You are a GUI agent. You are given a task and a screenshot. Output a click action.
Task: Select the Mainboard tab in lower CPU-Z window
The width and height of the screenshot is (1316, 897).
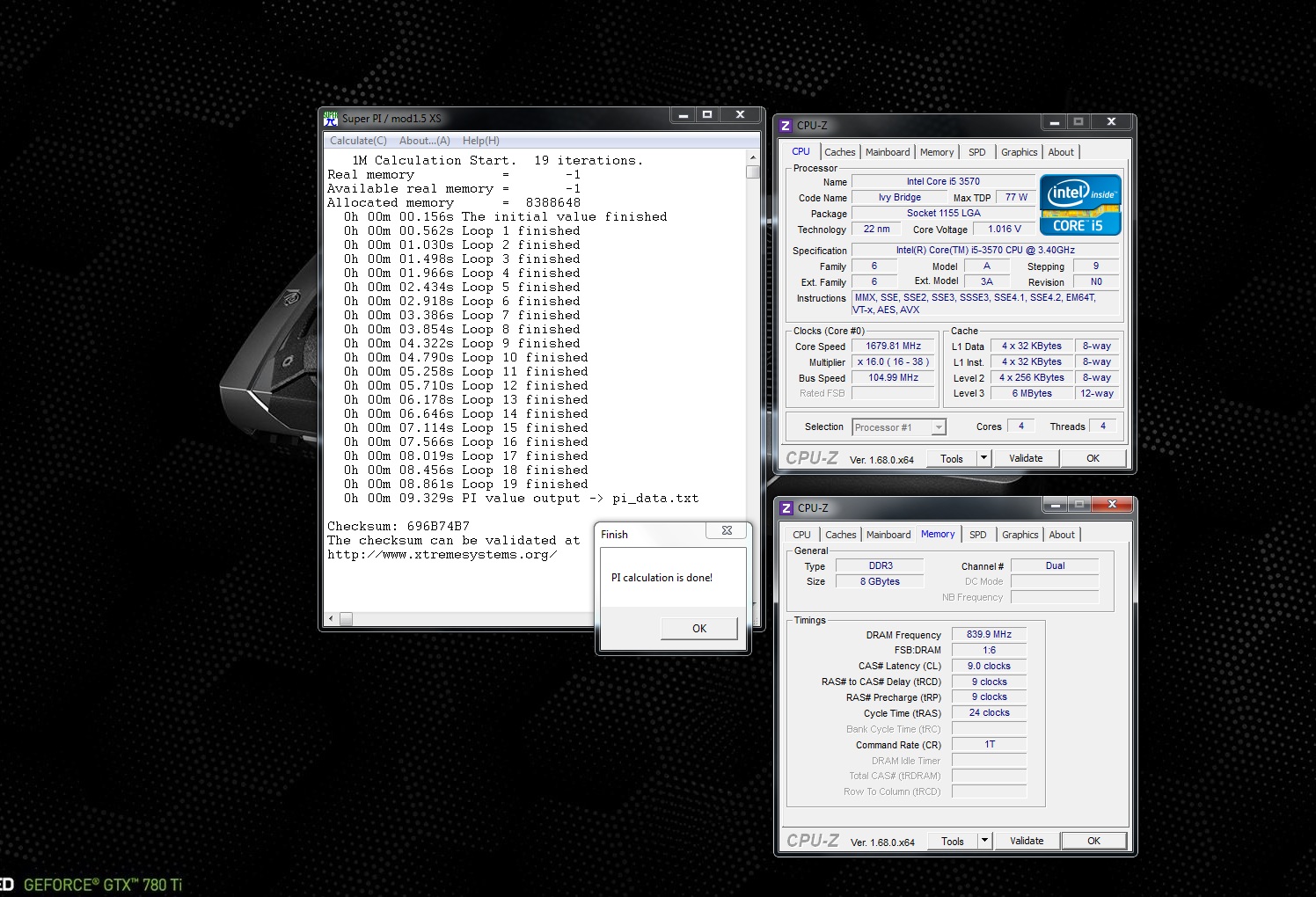888,535
